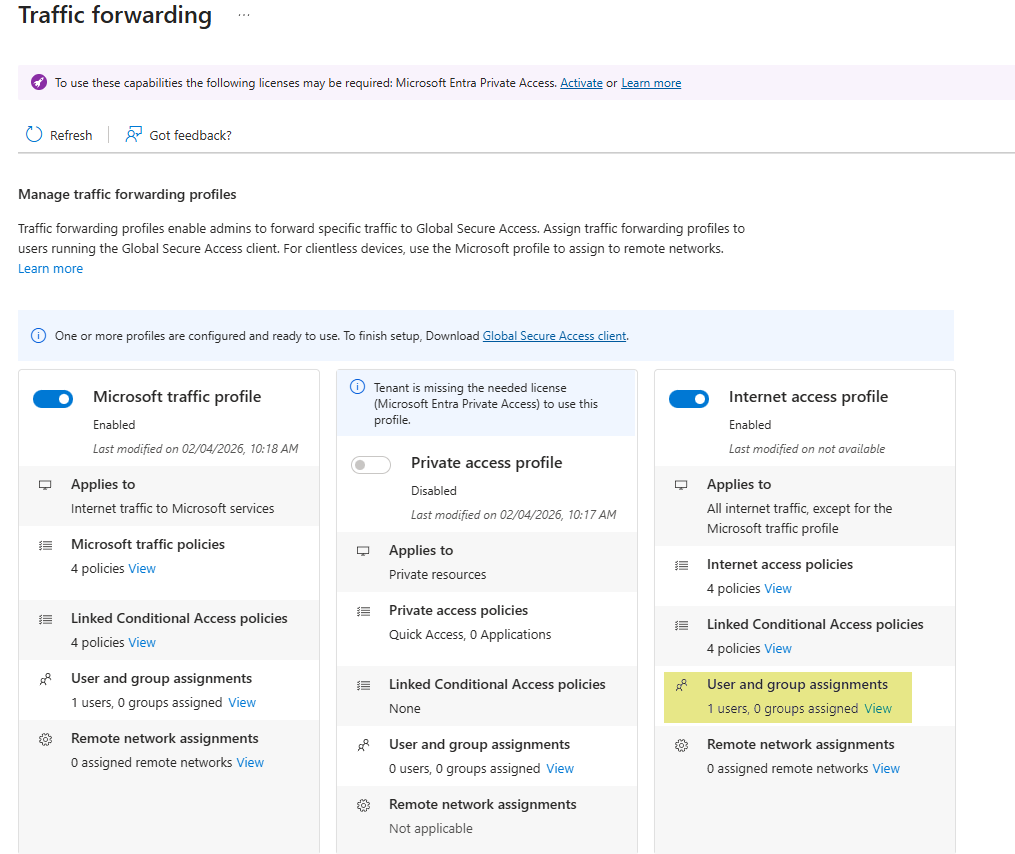Click the purple rocket license icon
This screenshot has height=854, width=1015.
pyautogui.click(x=39, y=82)
